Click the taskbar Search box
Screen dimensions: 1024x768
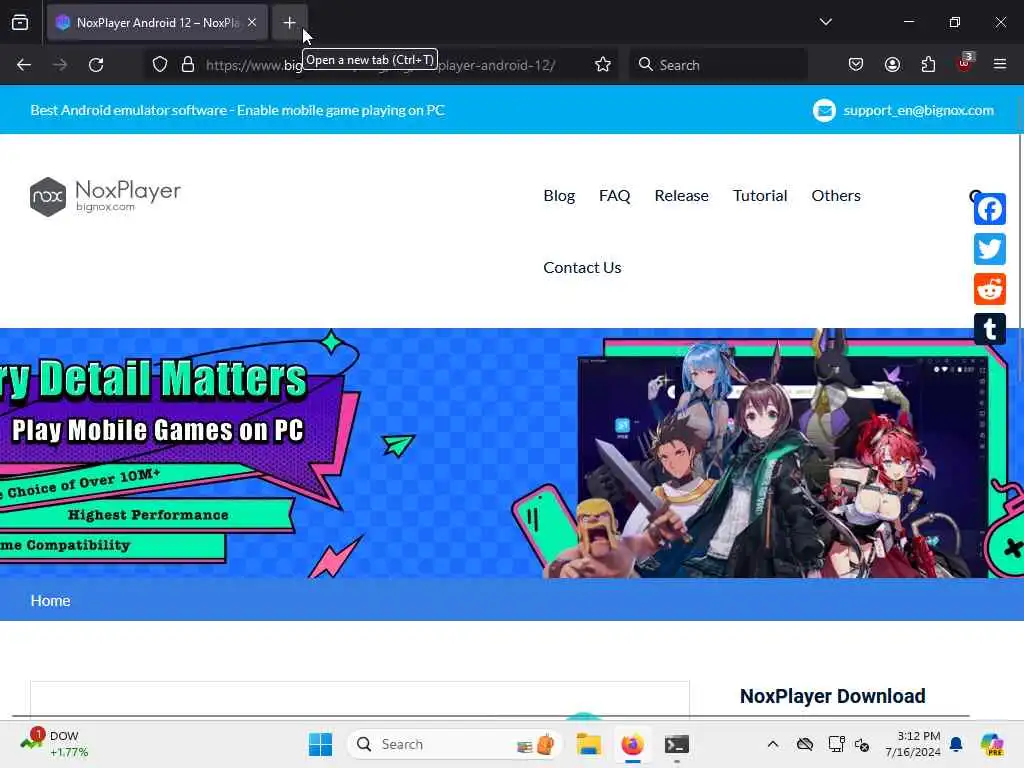point(455,744)
